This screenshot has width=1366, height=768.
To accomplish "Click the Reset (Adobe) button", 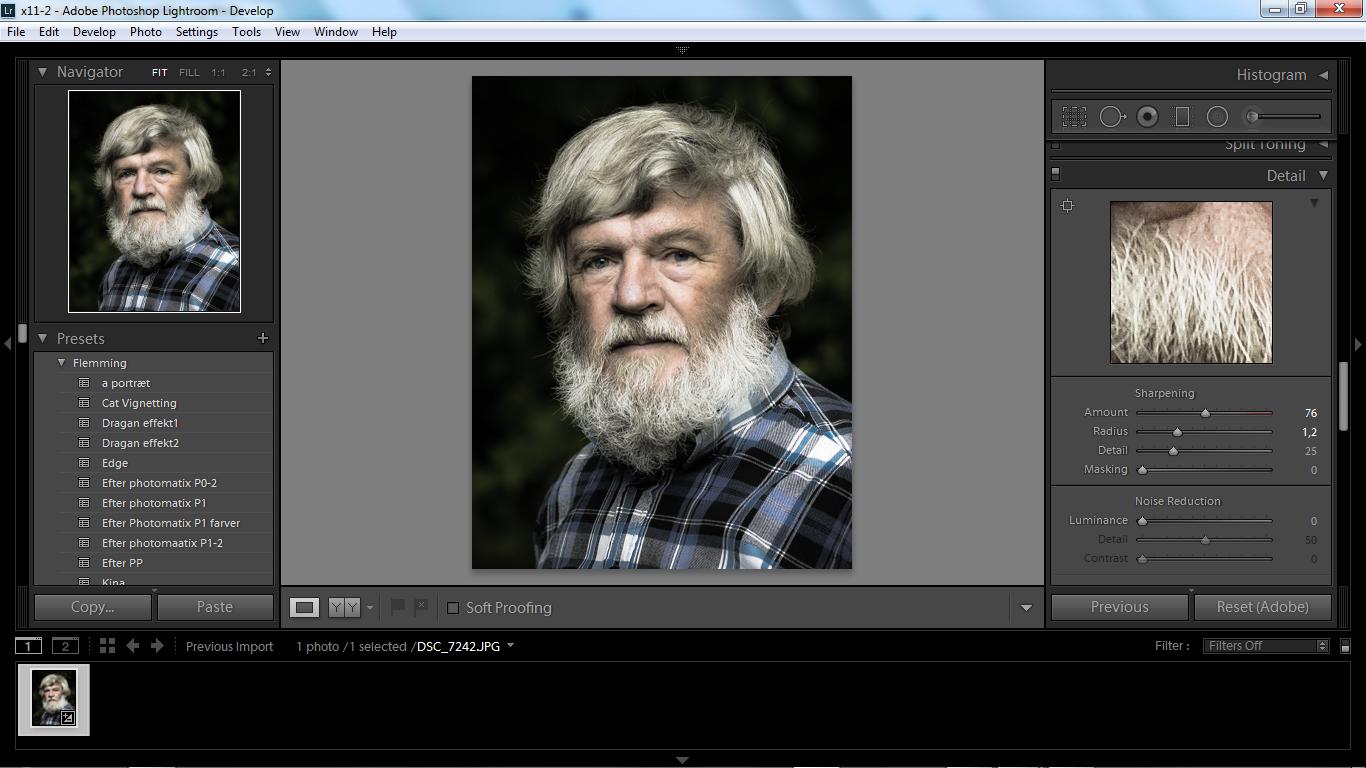I will [x=1262, y=607].
